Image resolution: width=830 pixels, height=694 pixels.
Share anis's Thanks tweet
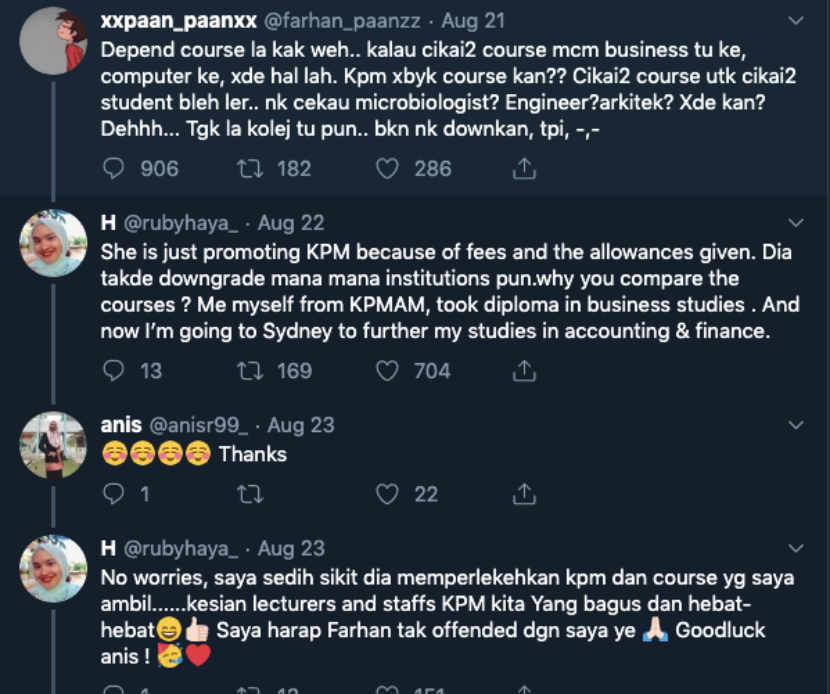523,493
